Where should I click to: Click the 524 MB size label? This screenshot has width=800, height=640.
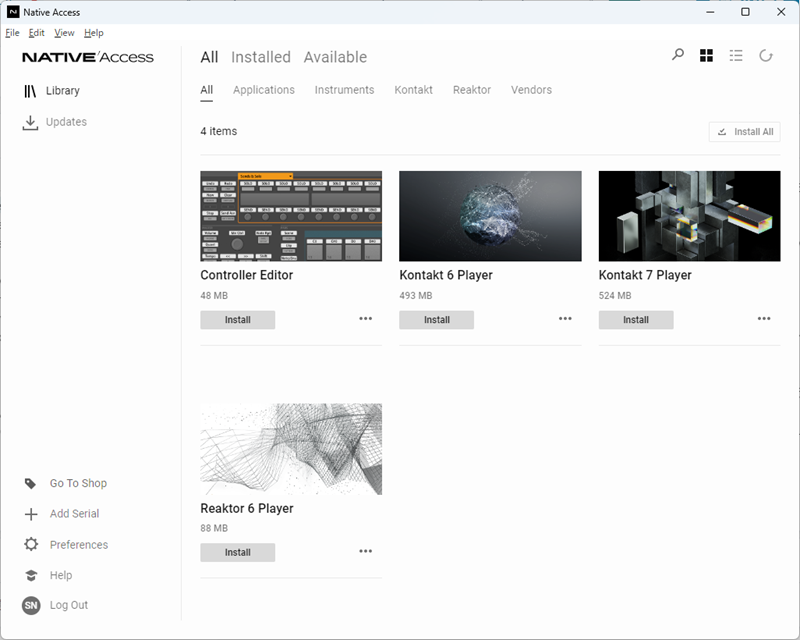(x=615, y=296)
